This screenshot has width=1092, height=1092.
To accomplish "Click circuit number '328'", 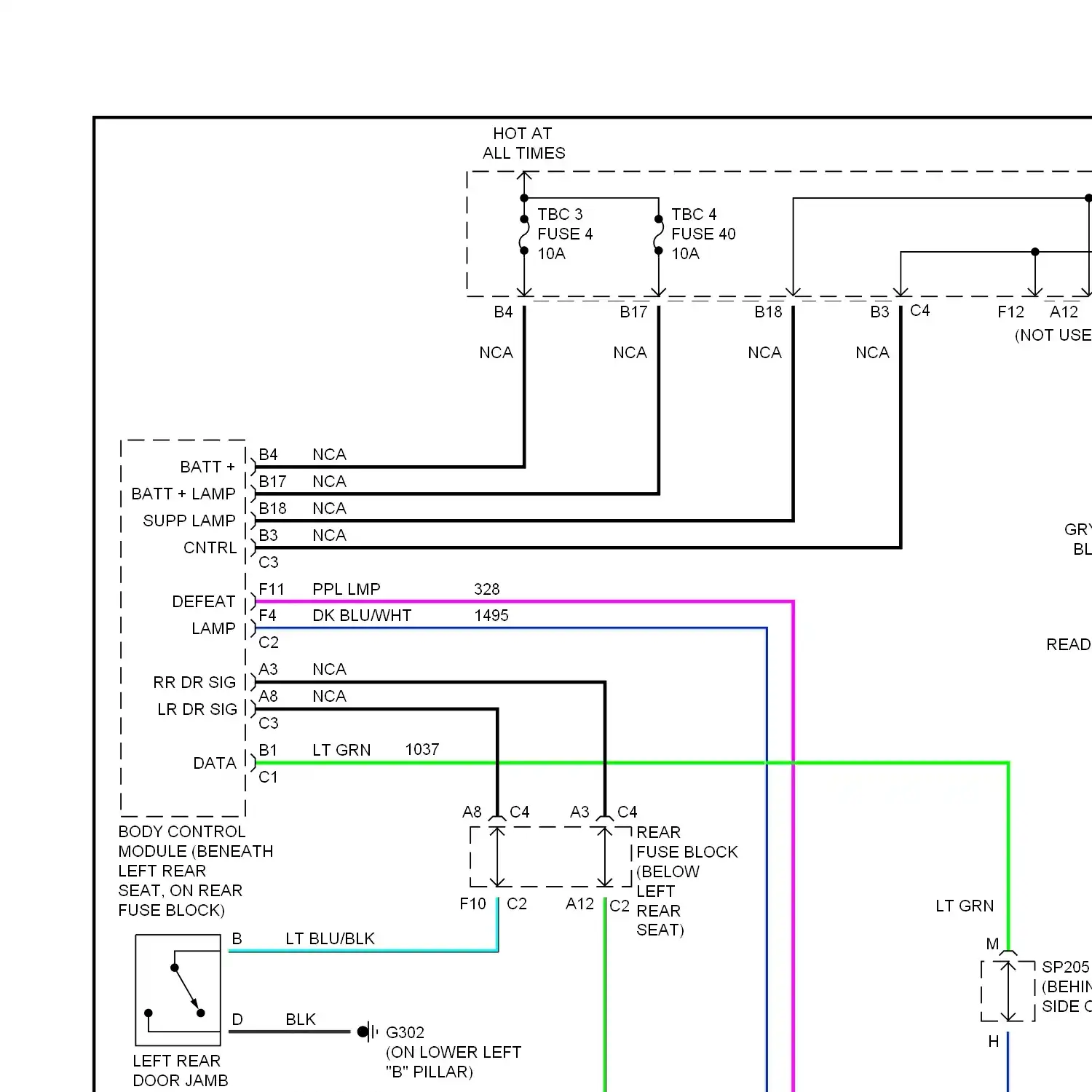I will point(487,589).
